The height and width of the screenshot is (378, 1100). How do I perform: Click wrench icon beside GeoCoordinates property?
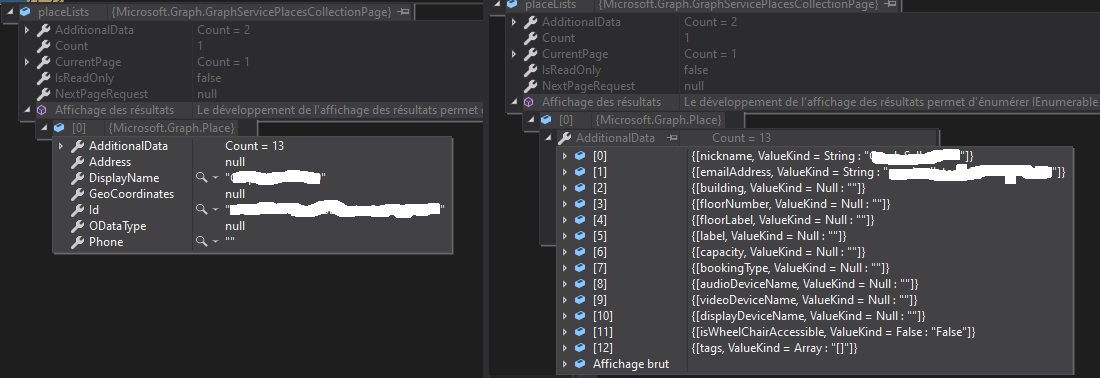coord(77,194)
